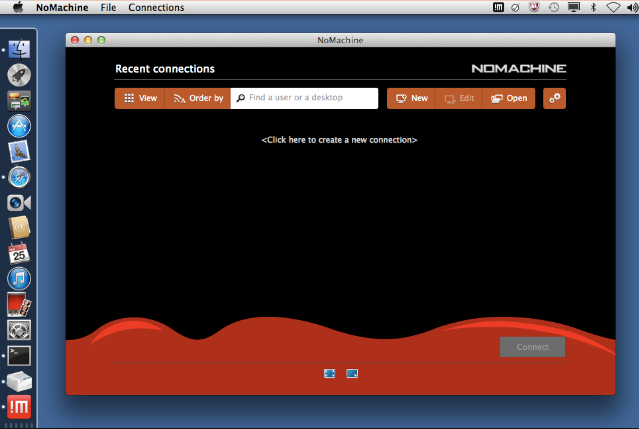
Task: Click the 'Click here to create a new connection' link
Action: (339, 140)
